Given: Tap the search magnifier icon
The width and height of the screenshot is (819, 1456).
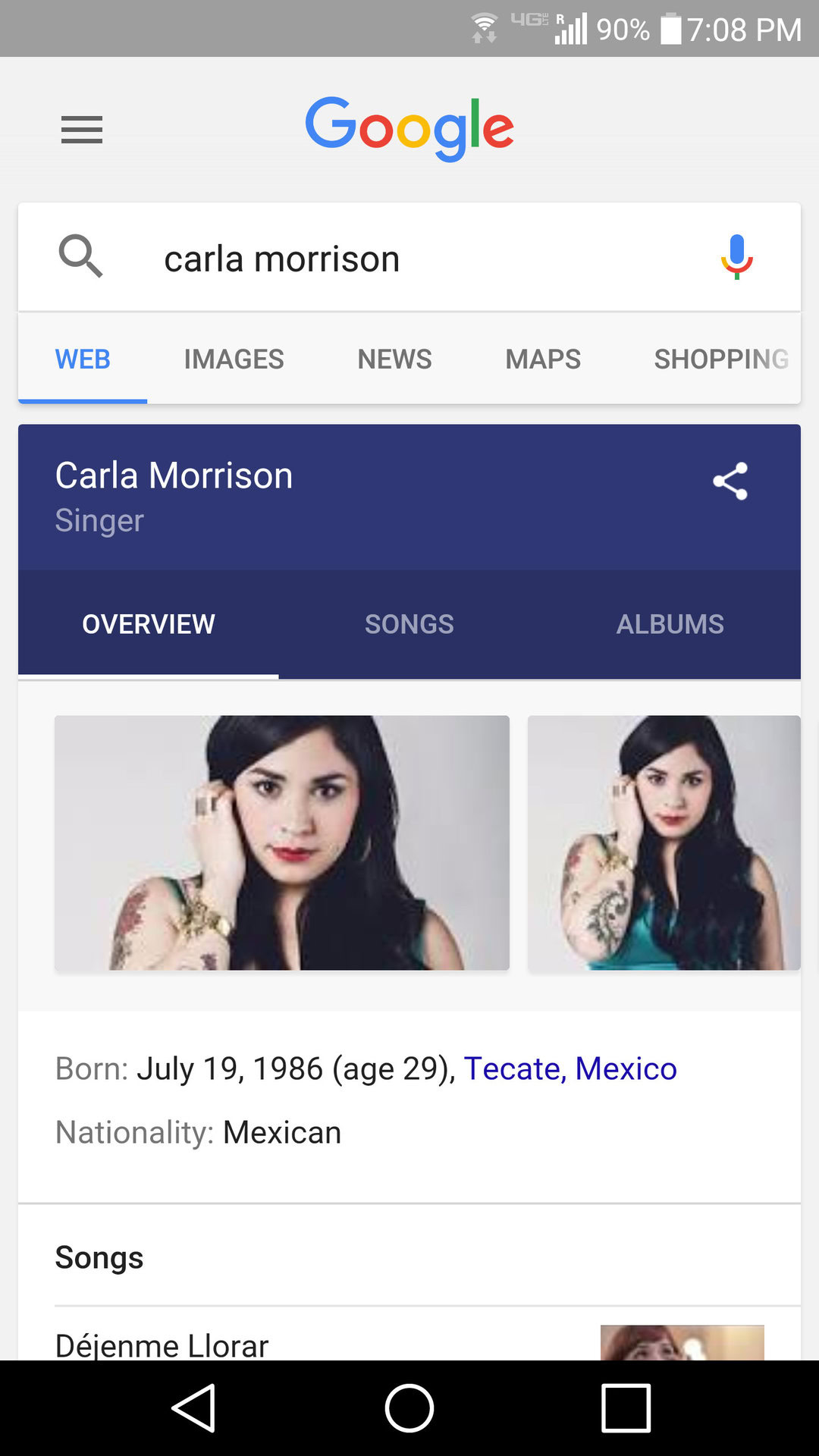Looking at the screenshot, I should (80, 256).
